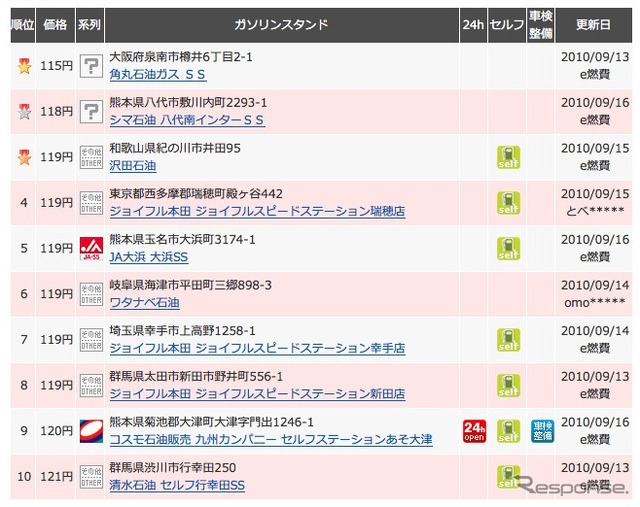640x507 pixels.
Task: Click the OTHER brand icon in 沢田石油 row
Action: point(91,157)
